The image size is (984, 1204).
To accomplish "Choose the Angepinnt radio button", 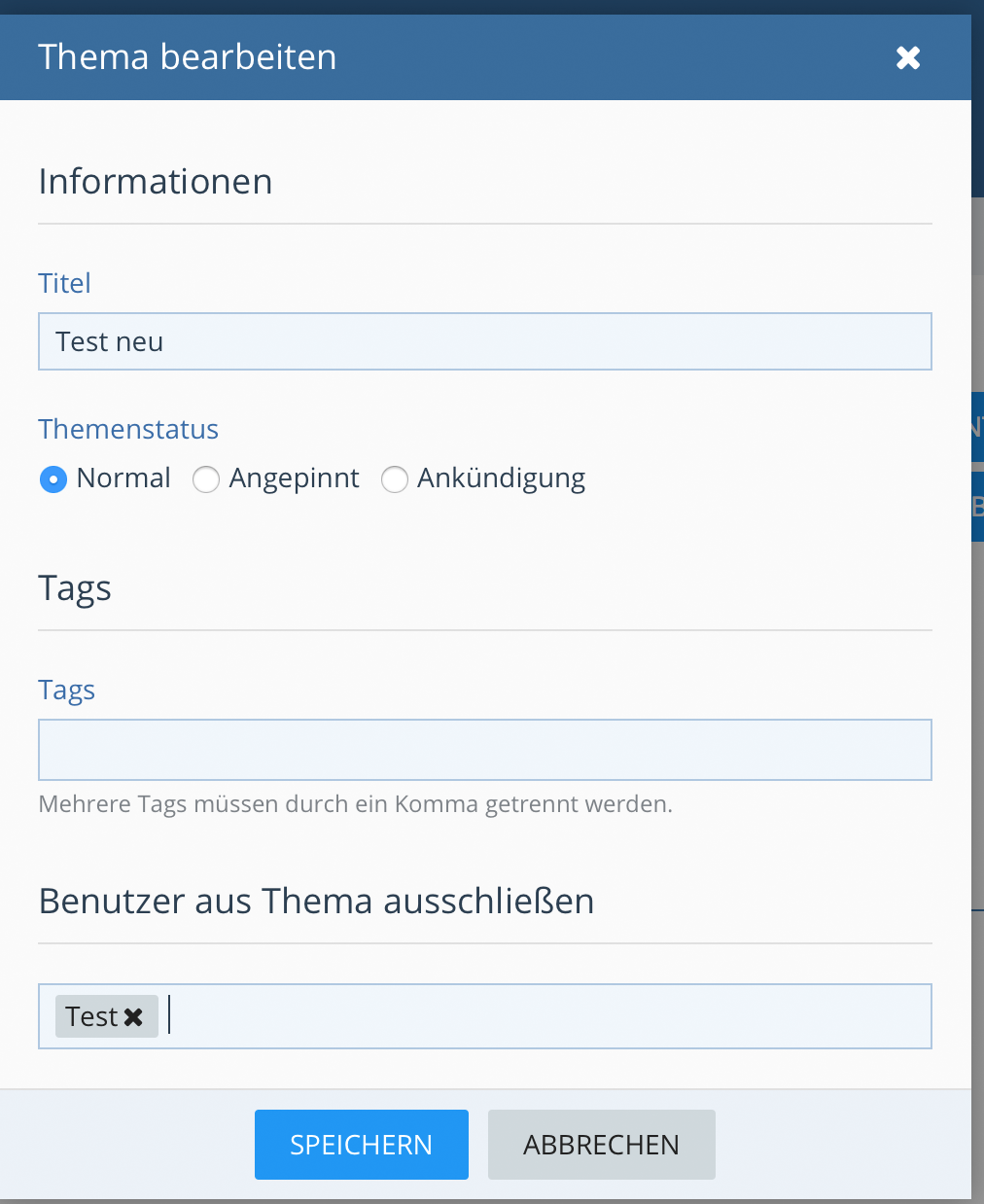I will point(206,479).
